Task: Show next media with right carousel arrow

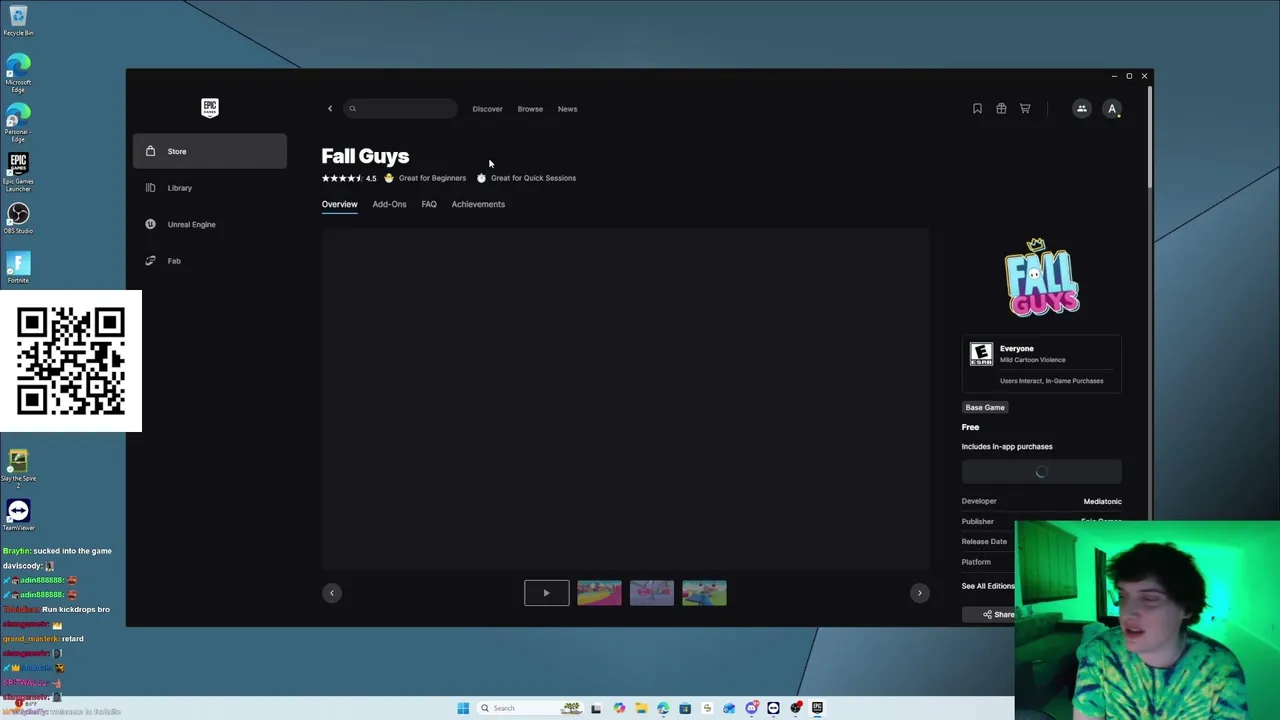Action: 920,593
